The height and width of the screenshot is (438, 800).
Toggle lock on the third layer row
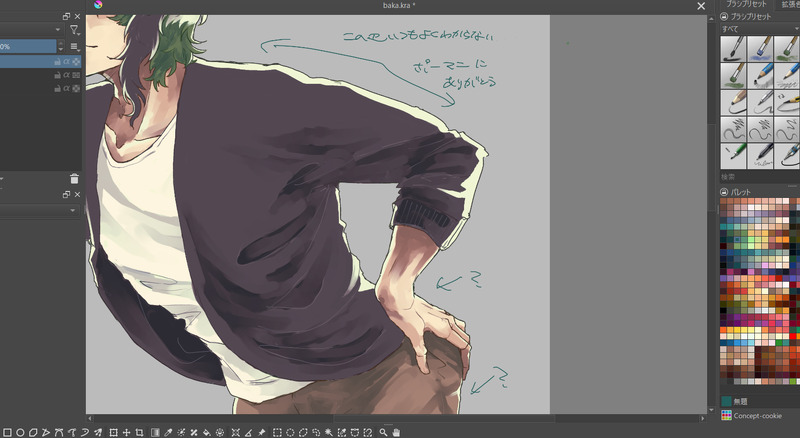click(x=58, y=88)
